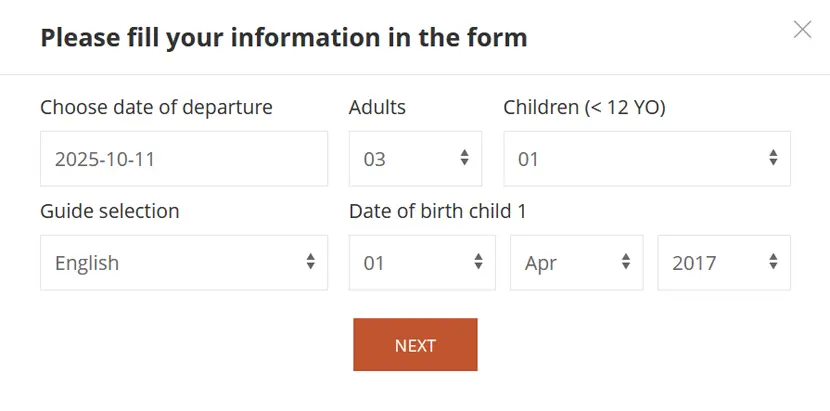Click the arrow icon beside English

point(310,262)
